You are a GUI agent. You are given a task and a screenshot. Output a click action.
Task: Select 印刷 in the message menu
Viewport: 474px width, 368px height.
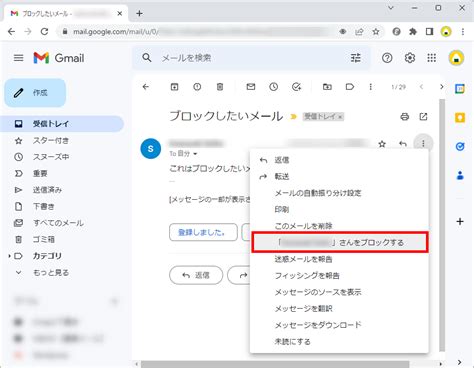click(x=339, y=209)
